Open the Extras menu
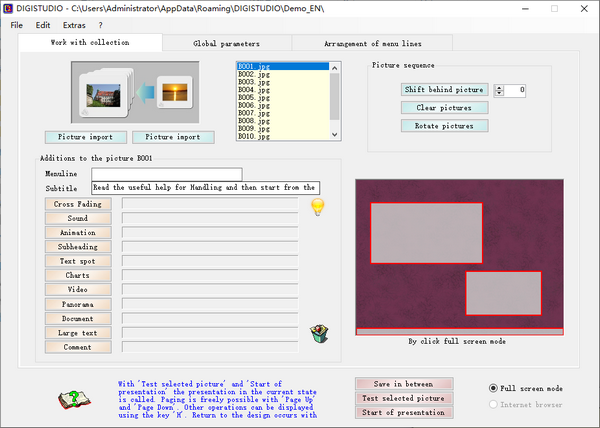The image size is (600, 428). (74, 25)
